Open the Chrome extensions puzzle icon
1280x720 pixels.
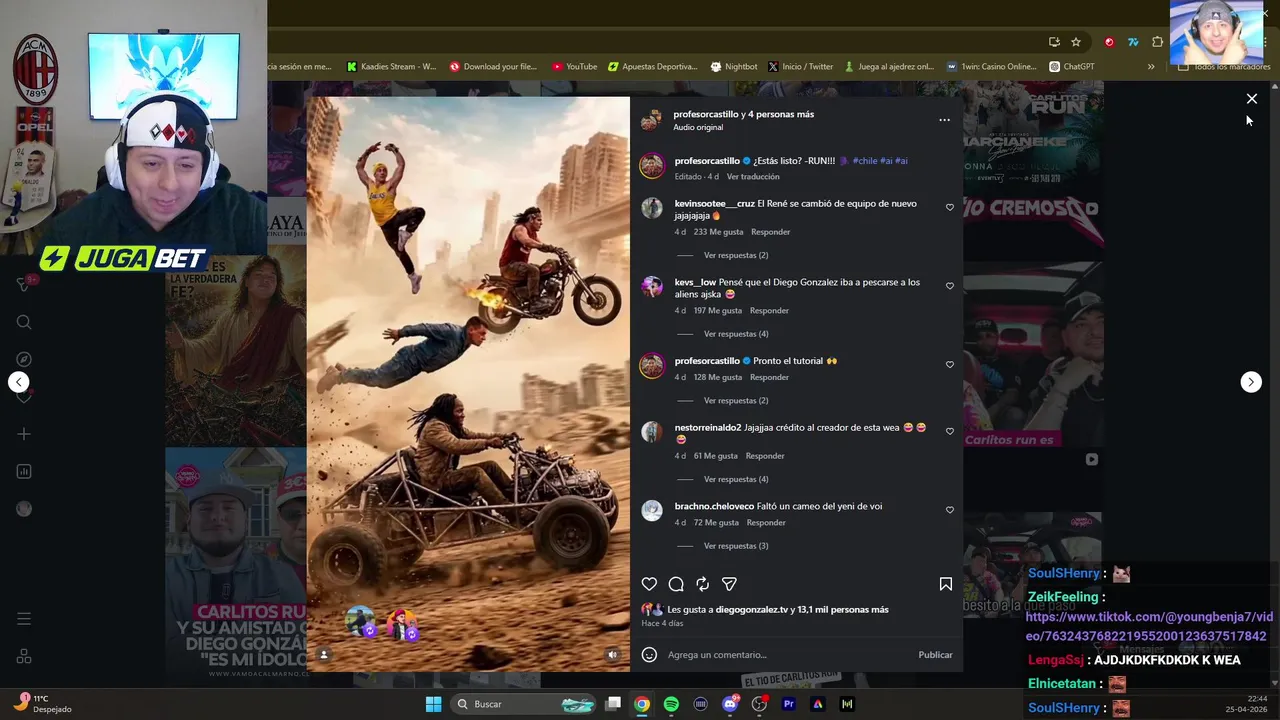point(1157,42)
